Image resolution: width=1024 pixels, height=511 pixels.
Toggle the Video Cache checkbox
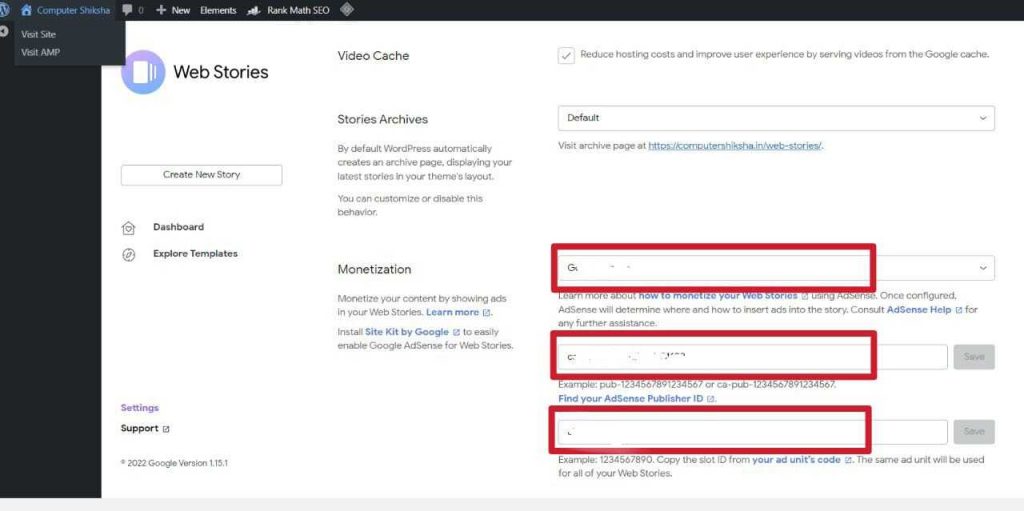click(566, 56)
